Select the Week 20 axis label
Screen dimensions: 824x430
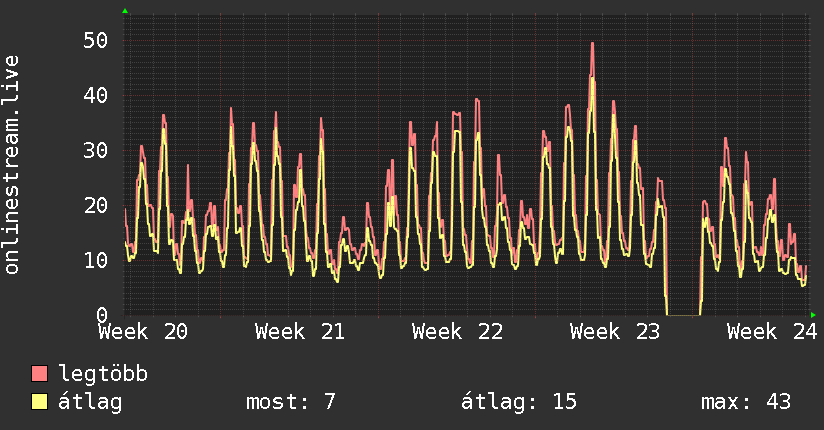(x=143, y=332)
